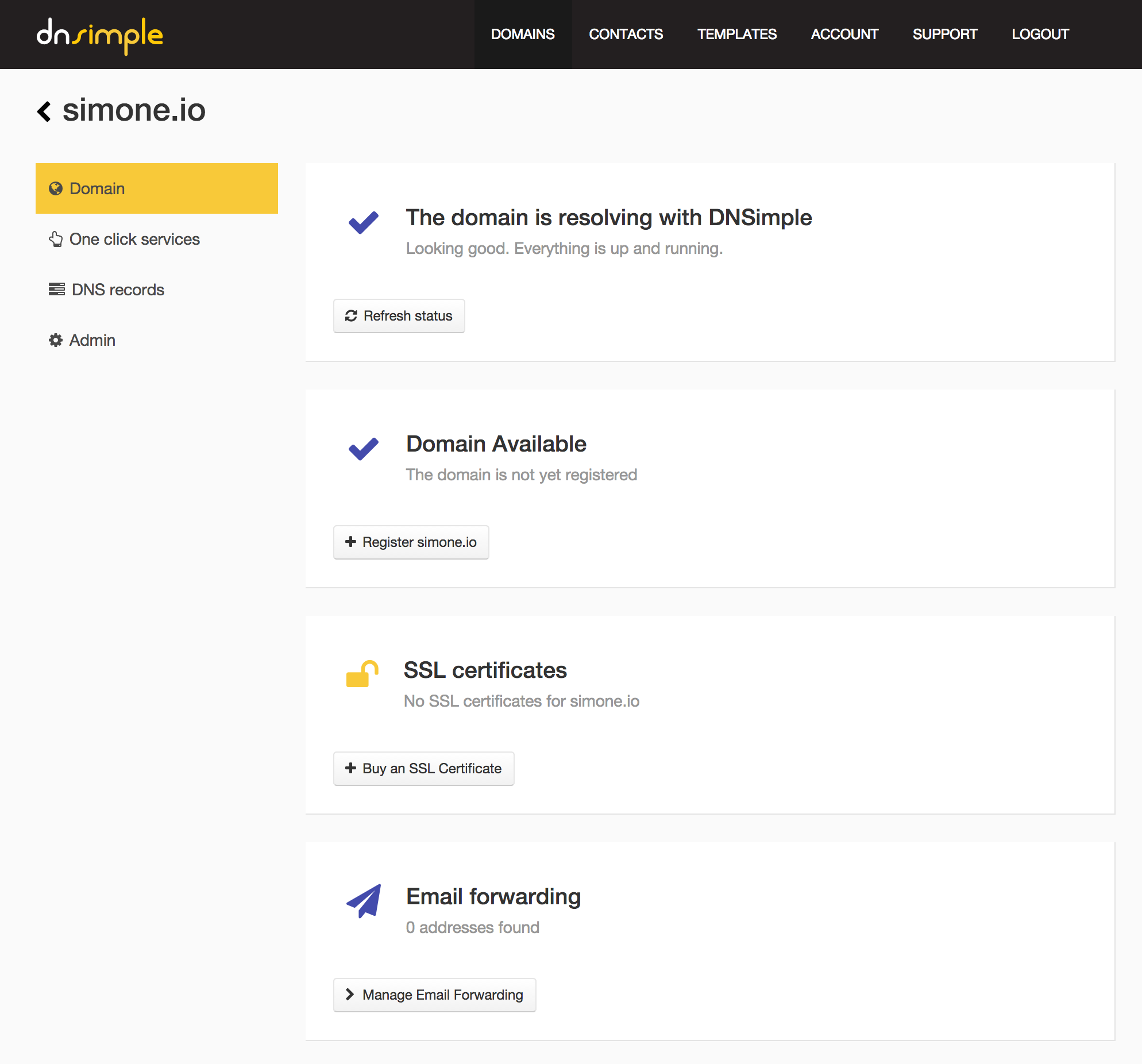The width and height of the screenshot is (1142, 1064).
Task: Open the DOMAINS navigation tab
Action: [x=523, y=34]
